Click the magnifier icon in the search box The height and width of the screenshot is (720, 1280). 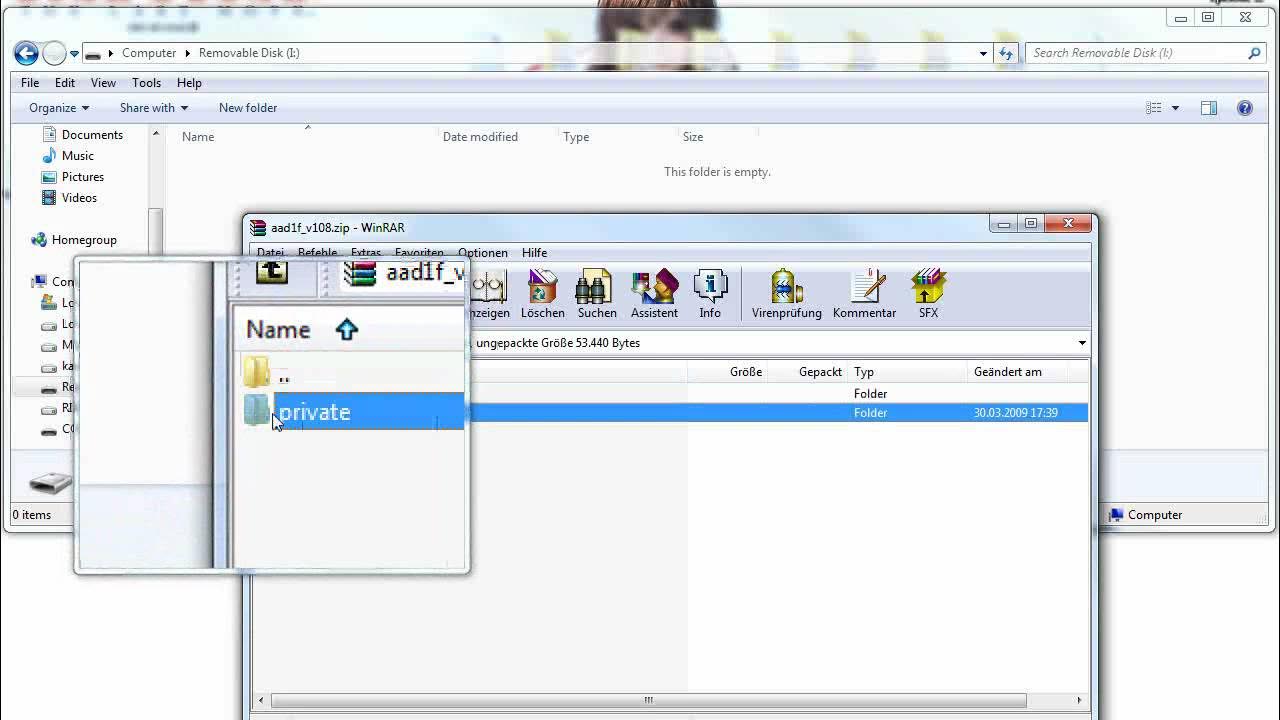point(1255,53)
